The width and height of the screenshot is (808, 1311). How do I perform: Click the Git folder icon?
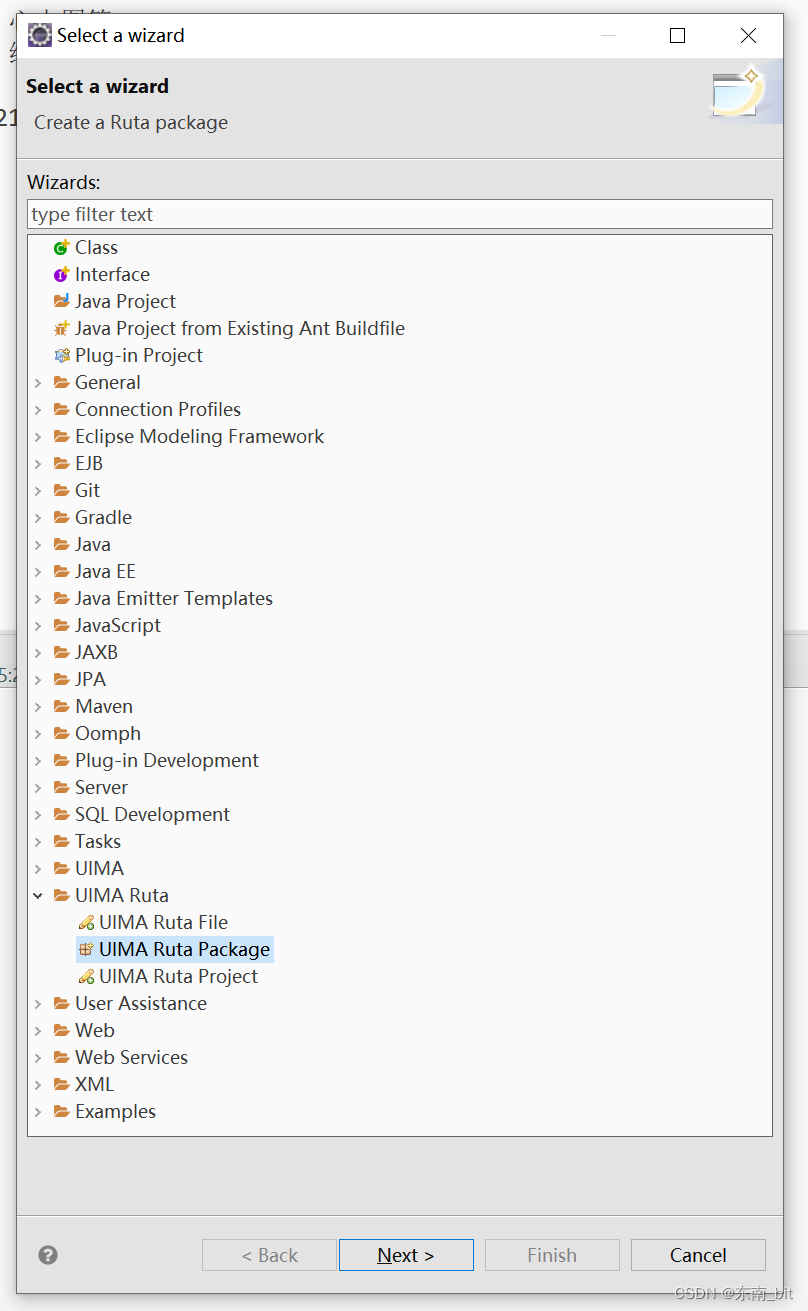[61, 490]
